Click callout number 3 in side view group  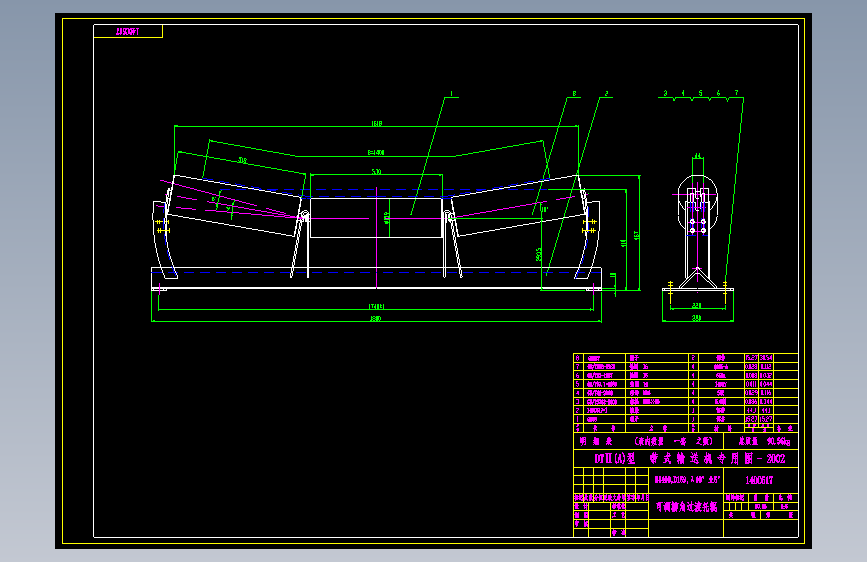[x=666, y=93]
